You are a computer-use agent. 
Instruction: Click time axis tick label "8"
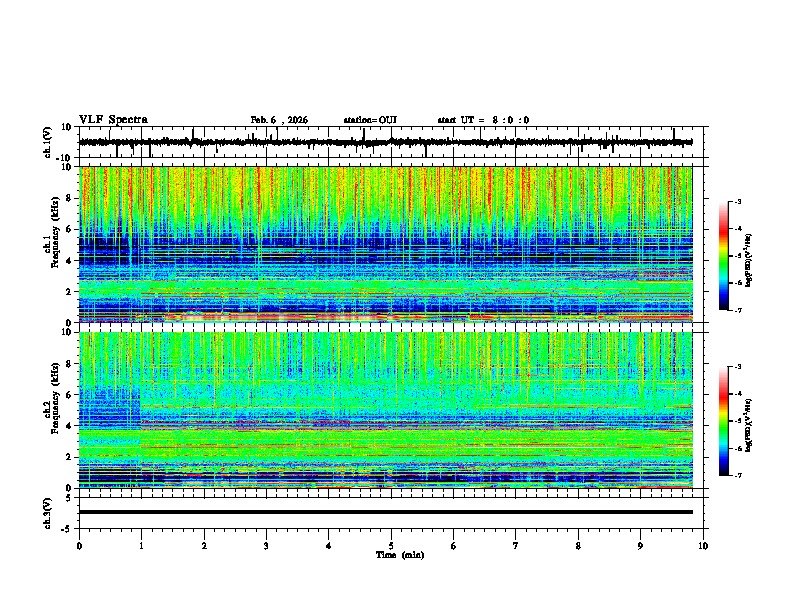coord(578,546)
